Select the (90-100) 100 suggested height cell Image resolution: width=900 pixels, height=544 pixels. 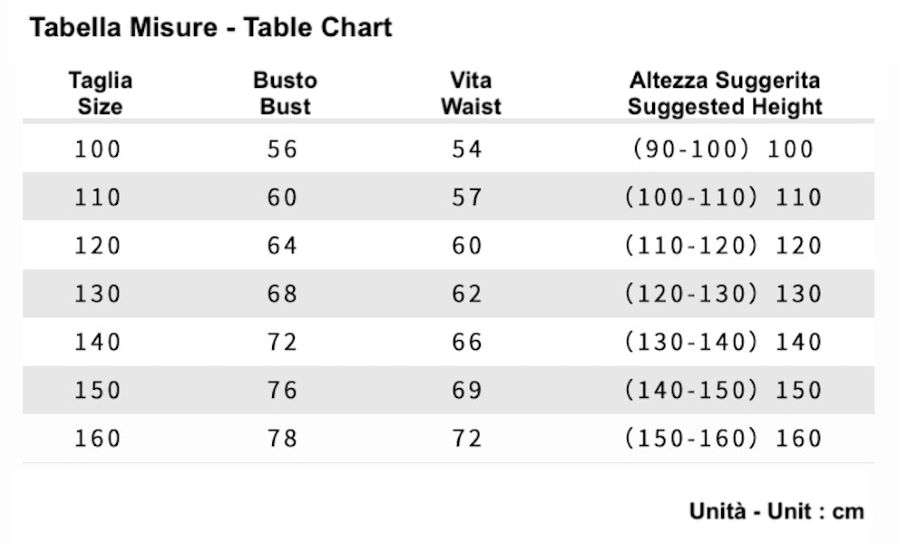coord(723,150)
